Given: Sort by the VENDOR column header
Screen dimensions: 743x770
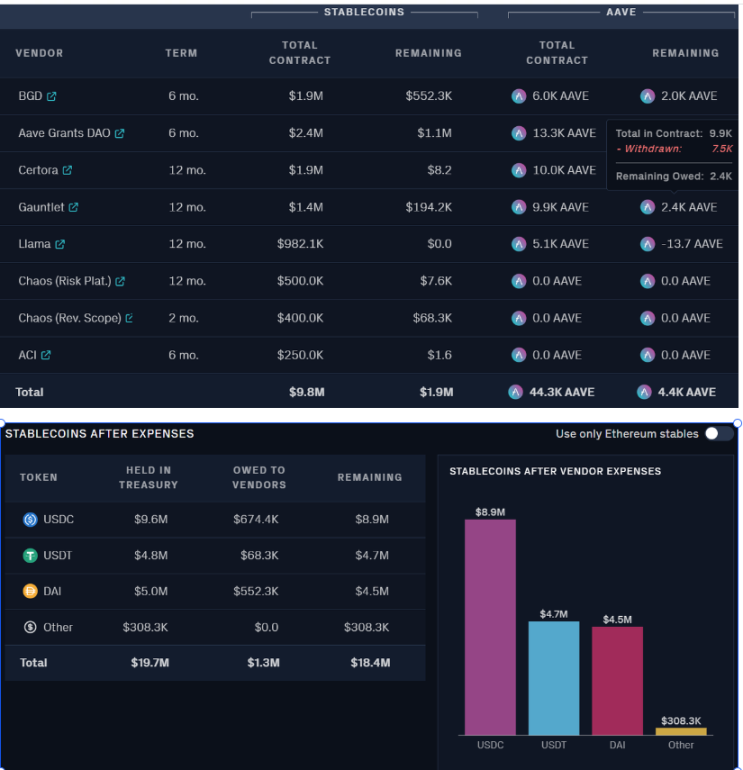Looking at the screenshot, I should [39, 53].
